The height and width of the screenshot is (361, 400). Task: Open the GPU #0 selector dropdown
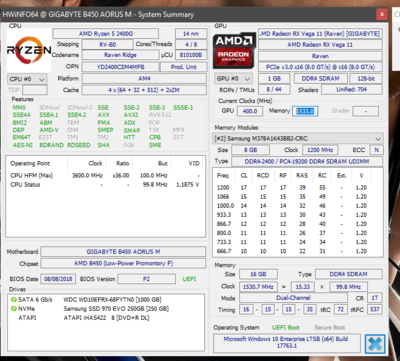tap(233, 79)
